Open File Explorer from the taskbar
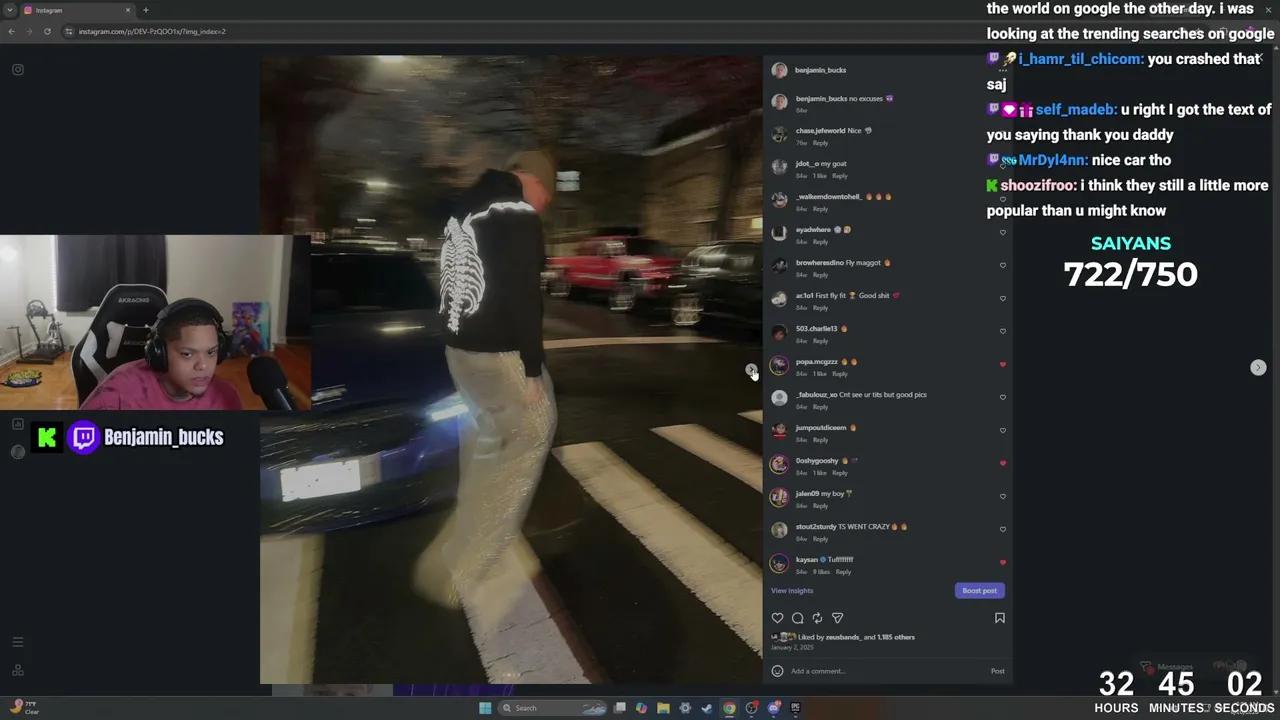The height and width of the screenshot is (720, 1280). pyautogui.click(x=663, y=708)
